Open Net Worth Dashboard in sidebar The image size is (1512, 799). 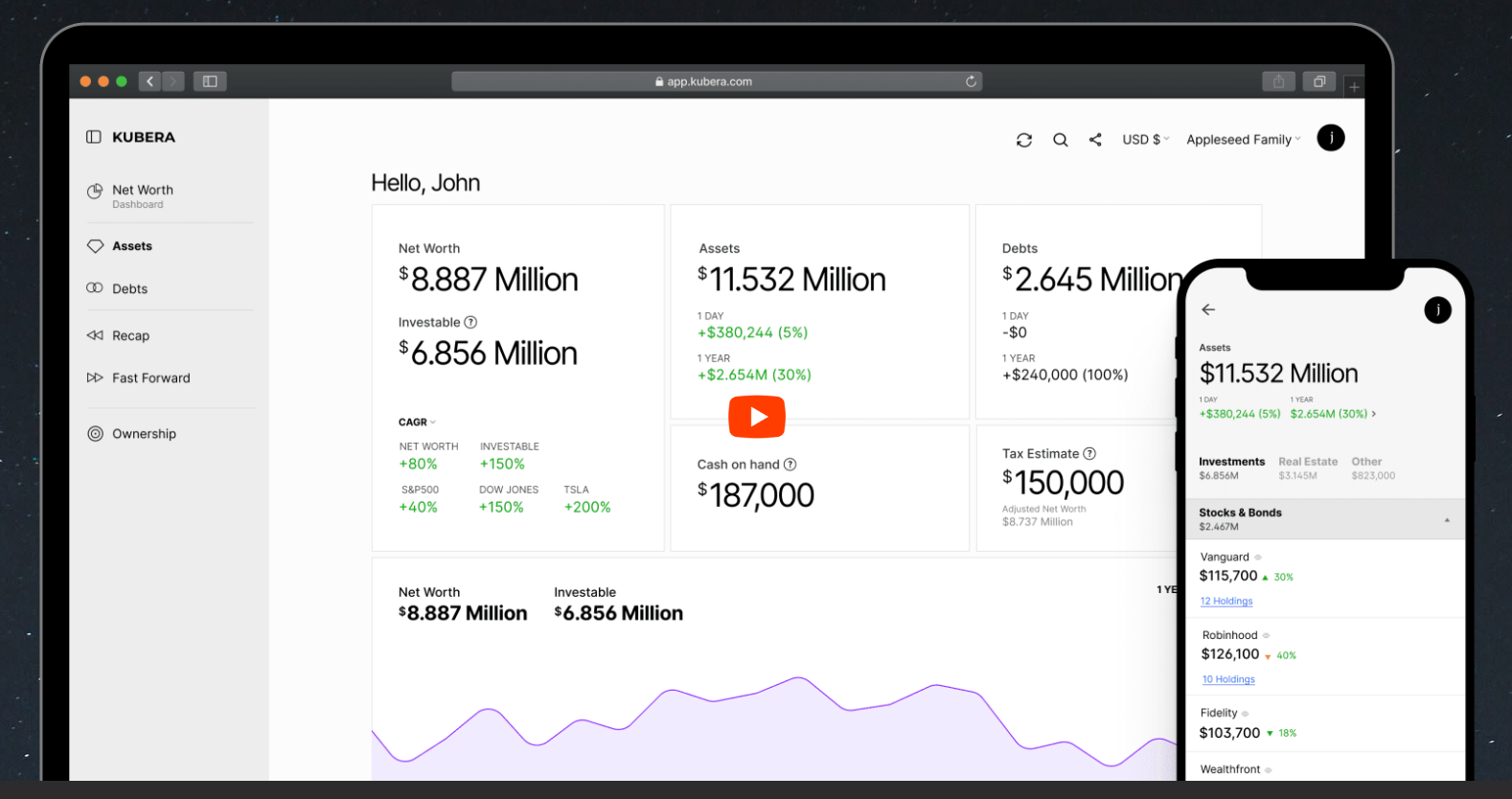point(142,195)
